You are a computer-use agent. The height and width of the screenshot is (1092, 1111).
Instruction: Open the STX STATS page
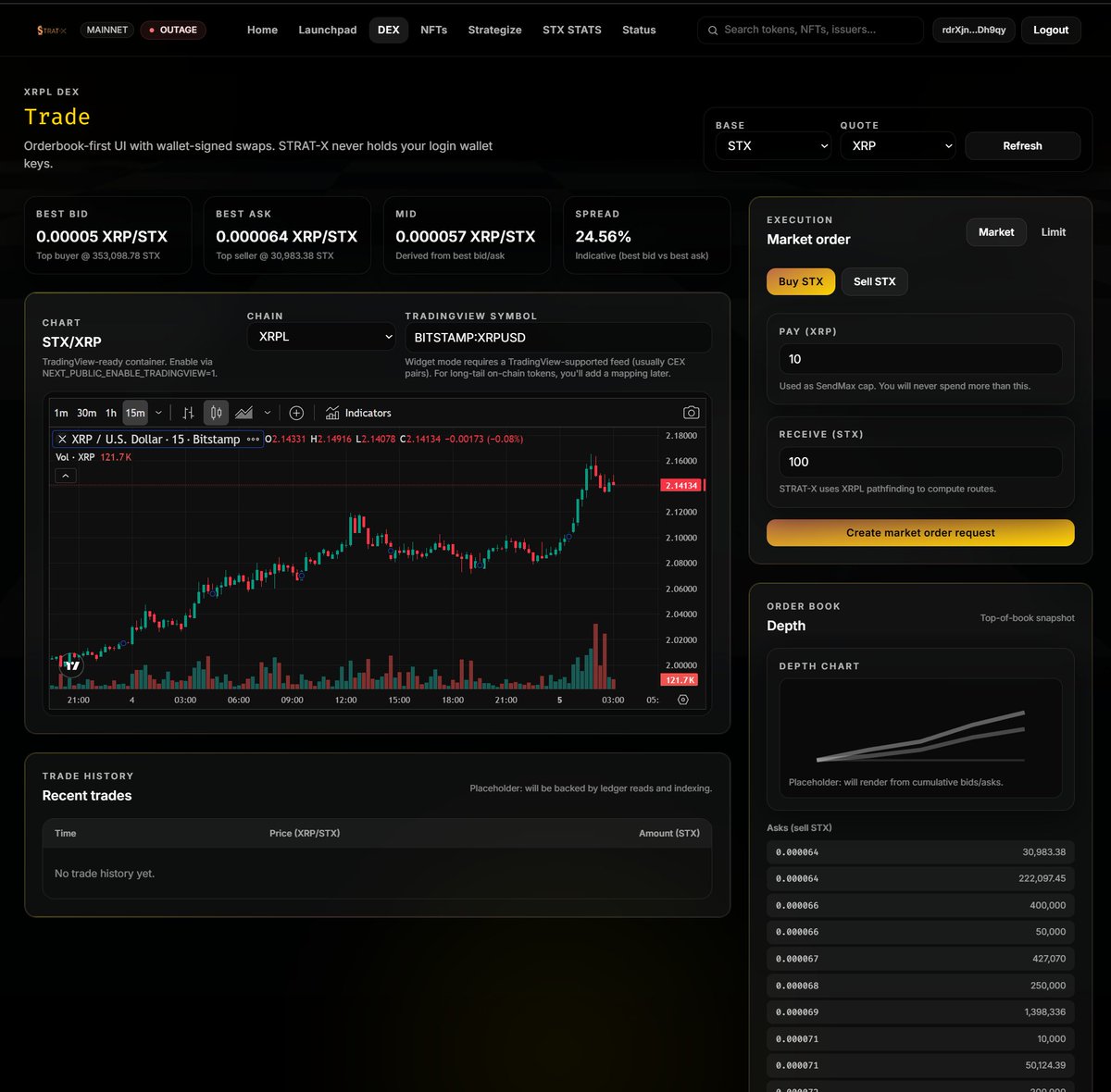point(572,31)
